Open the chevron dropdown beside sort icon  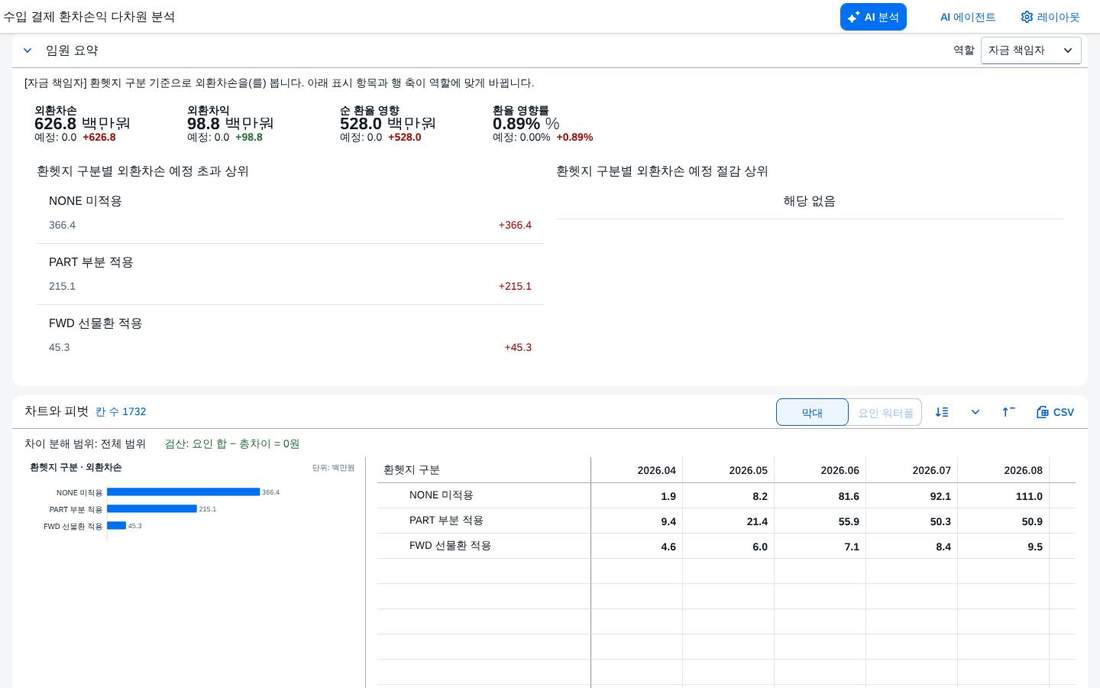975,412
